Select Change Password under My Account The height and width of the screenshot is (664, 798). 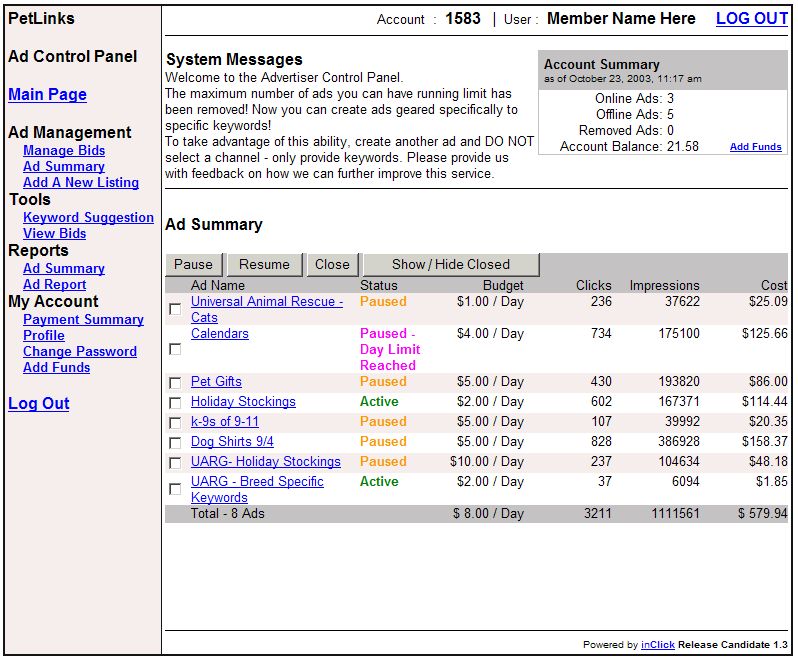pyautogui.click(x=80, y=351)
